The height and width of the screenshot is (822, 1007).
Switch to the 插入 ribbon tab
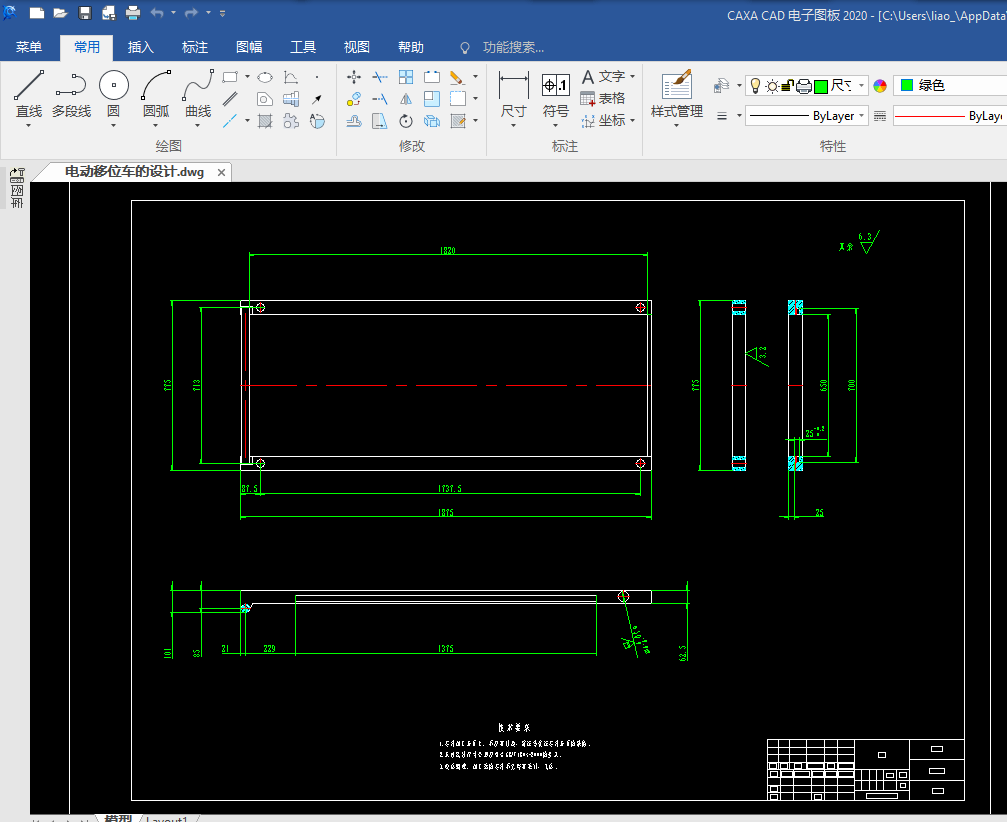tap(141, 47)
